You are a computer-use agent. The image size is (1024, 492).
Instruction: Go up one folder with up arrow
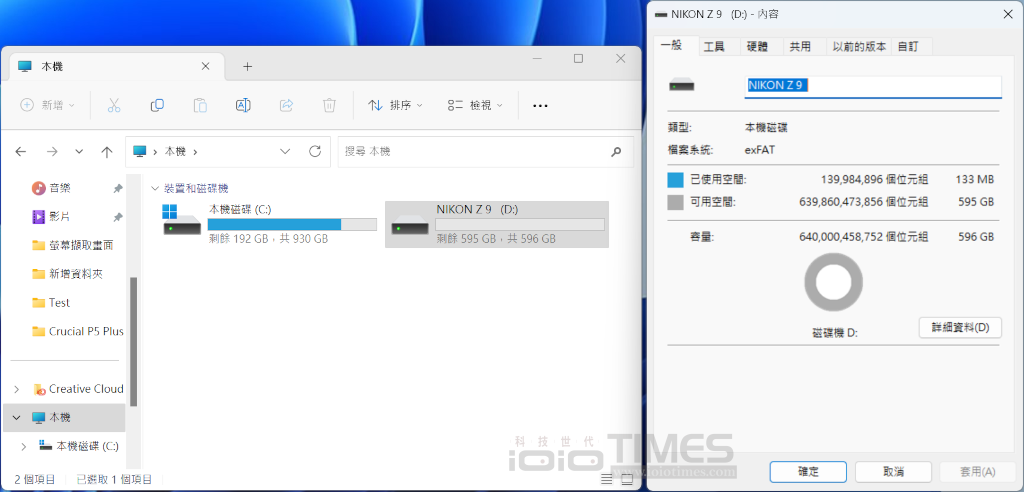point(107,152)
